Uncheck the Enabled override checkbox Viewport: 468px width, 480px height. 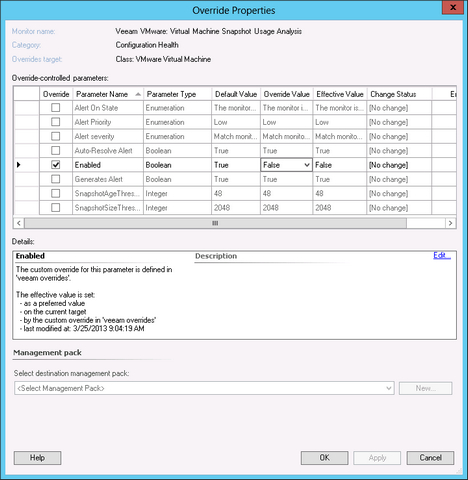click(56, 165)
